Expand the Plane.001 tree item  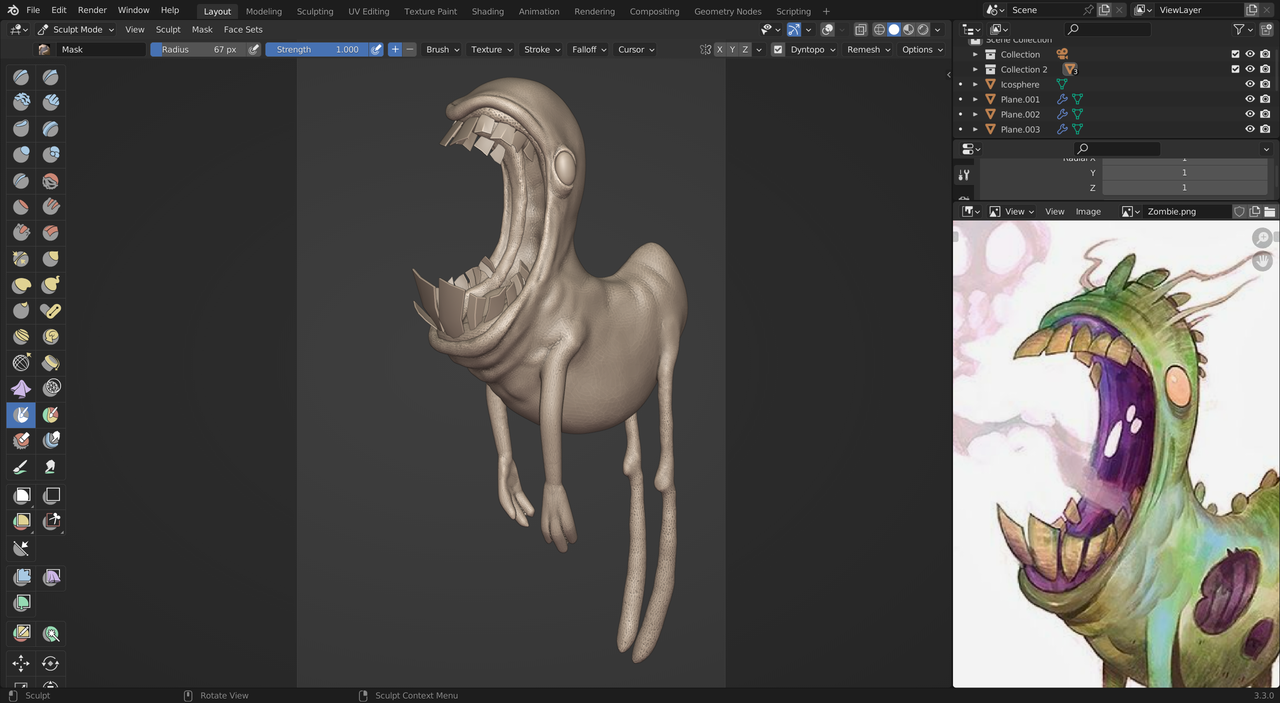[976, 99]
